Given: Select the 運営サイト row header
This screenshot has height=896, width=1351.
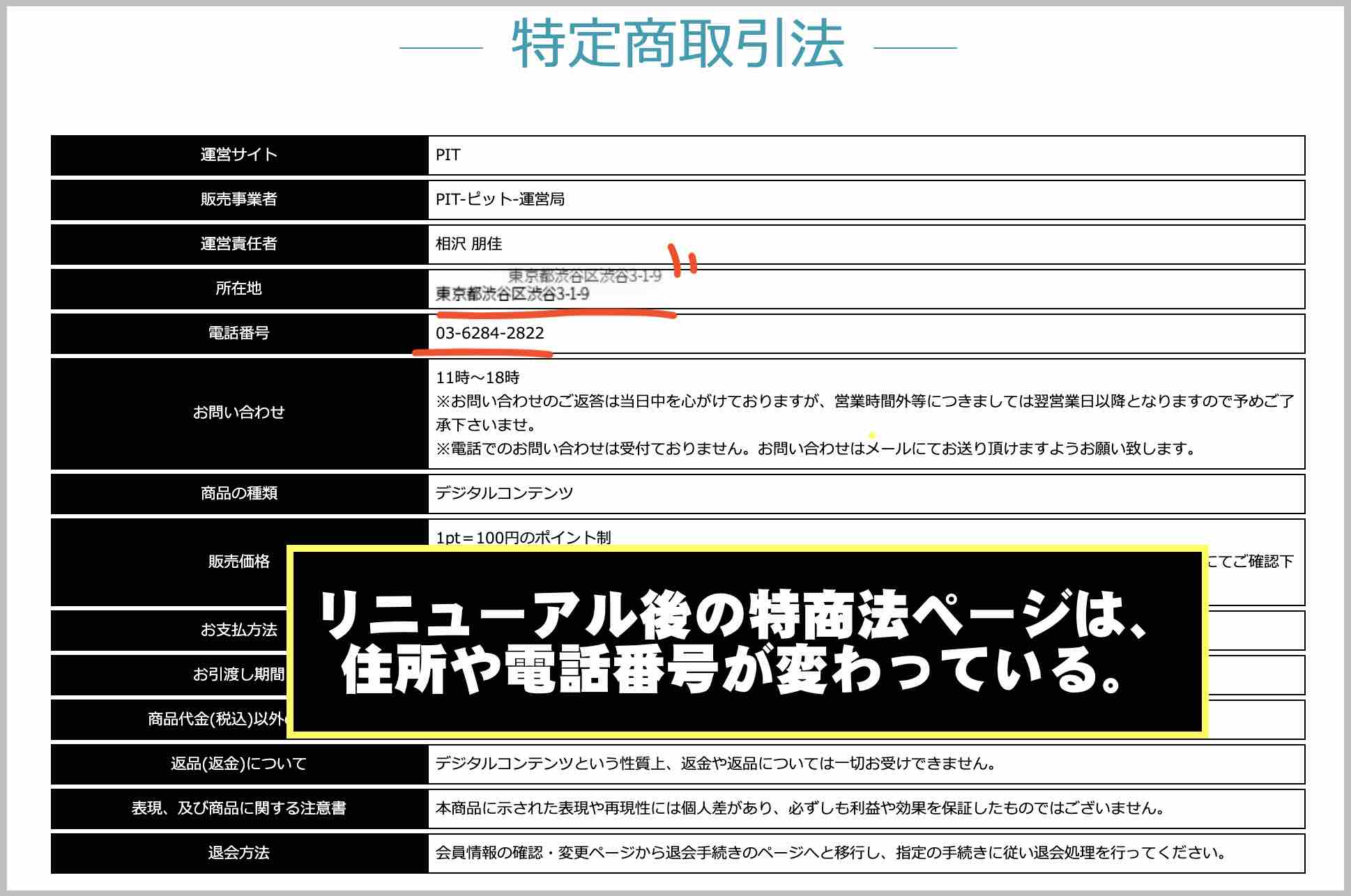Looking at the screenshot, I should (240, 155).
